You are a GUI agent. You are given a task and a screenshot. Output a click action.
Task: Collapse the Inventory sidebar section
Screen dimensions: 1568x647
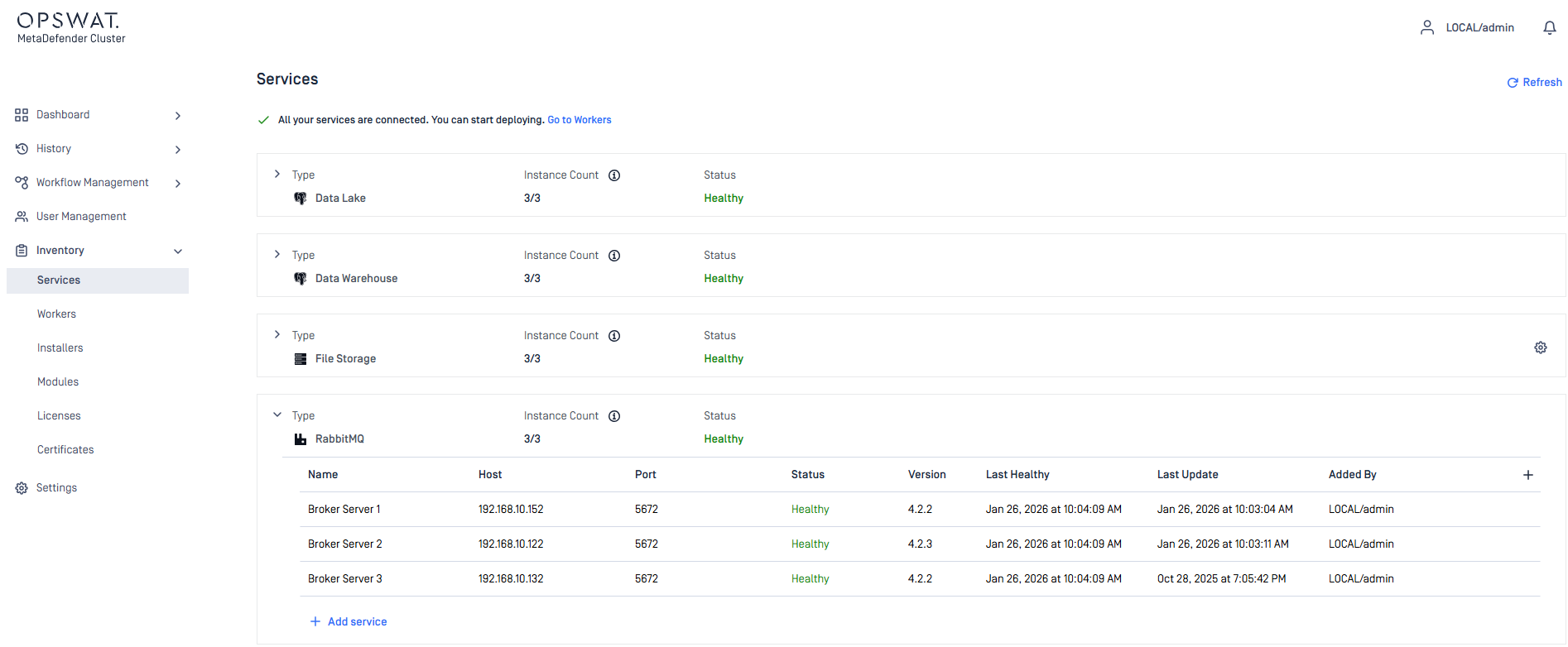[177, 251]
